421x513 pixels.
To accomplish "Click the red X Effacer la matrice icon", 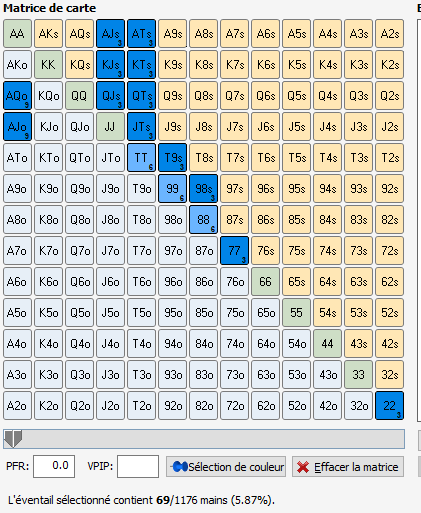I will 303,467.
